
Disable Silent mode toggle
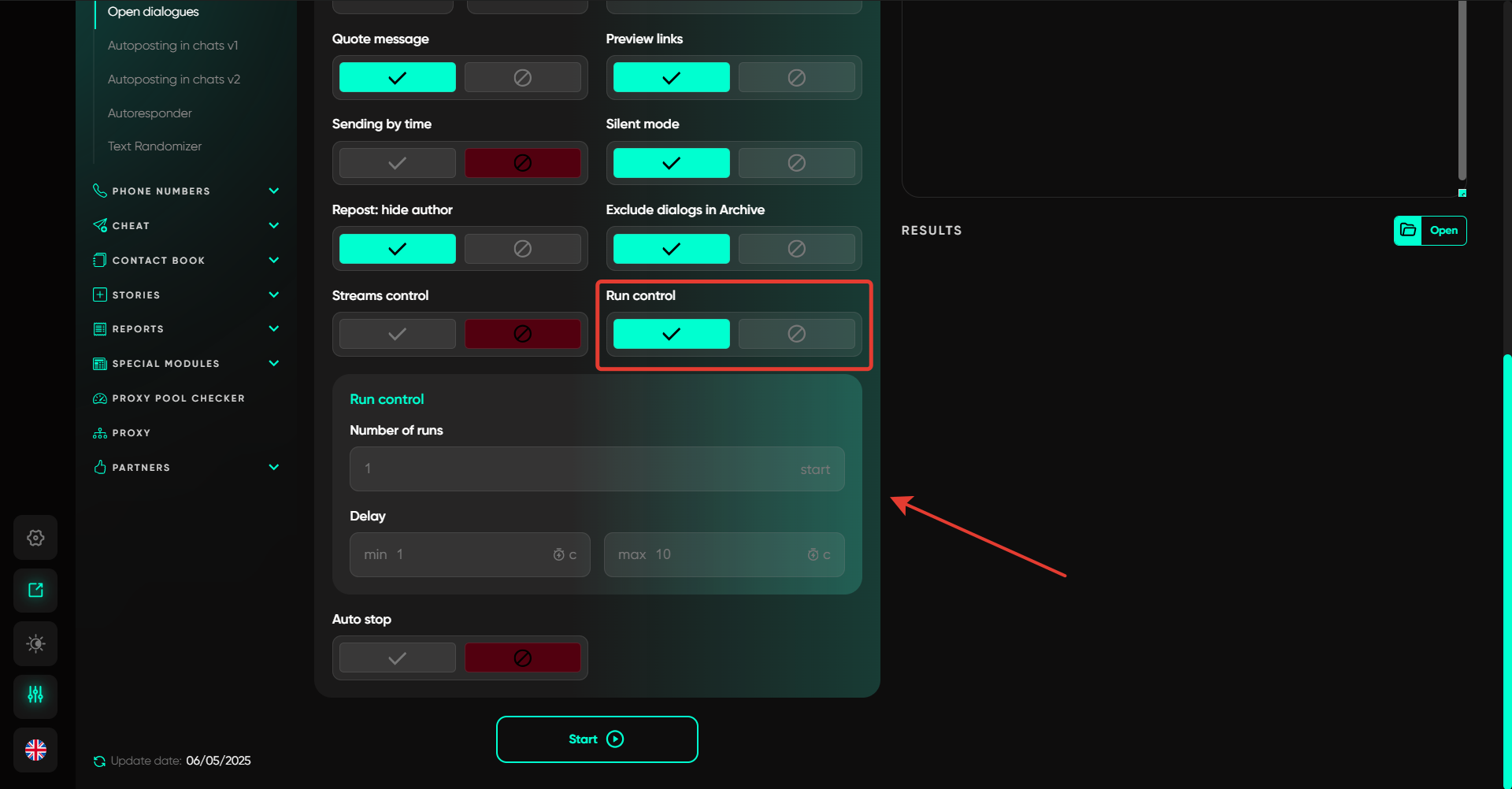pos(796,163)
